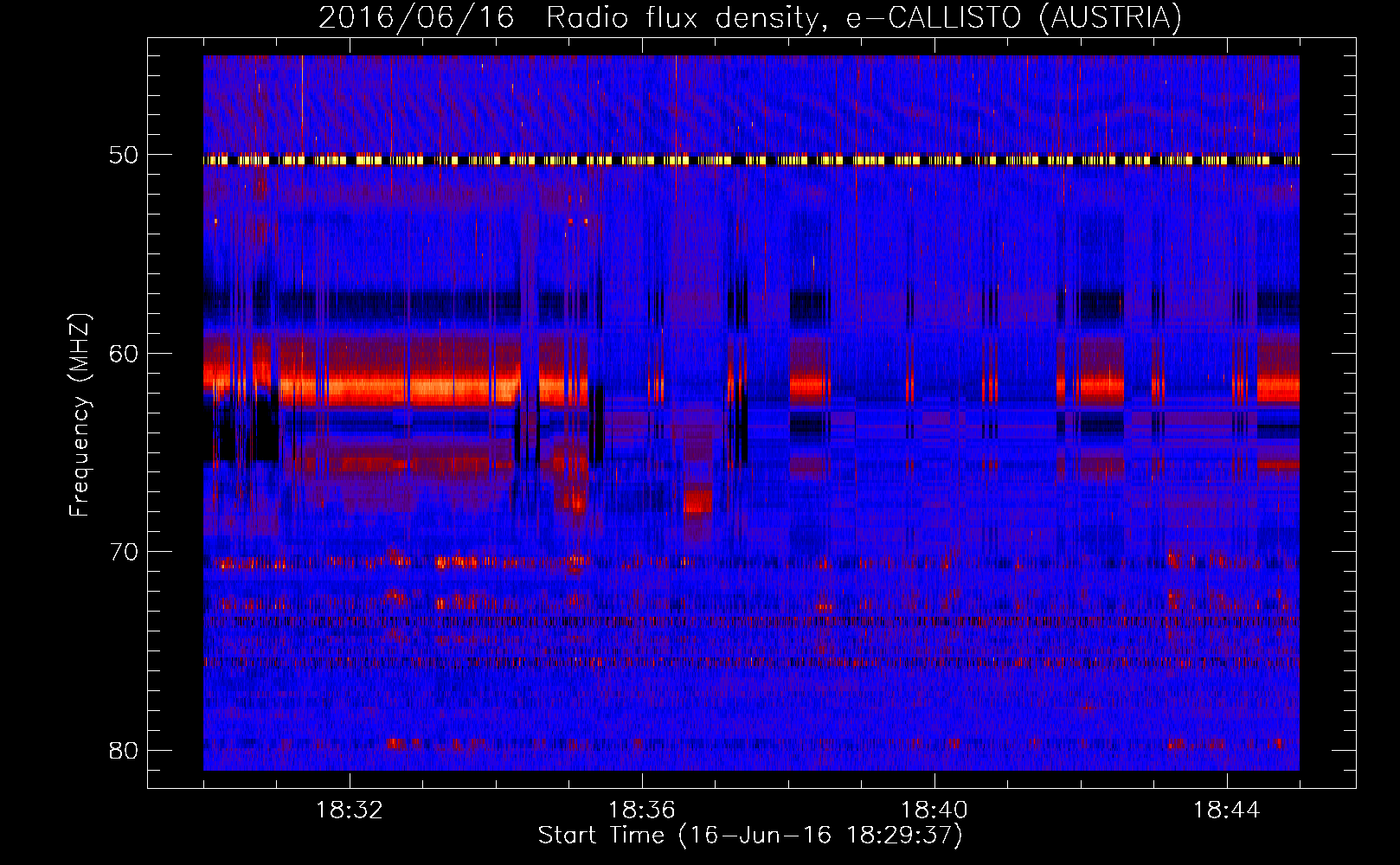This screenshot has width=1400, height=865.
Task: Click the 18:32 time tick label
Action: [x=350, y=811]
